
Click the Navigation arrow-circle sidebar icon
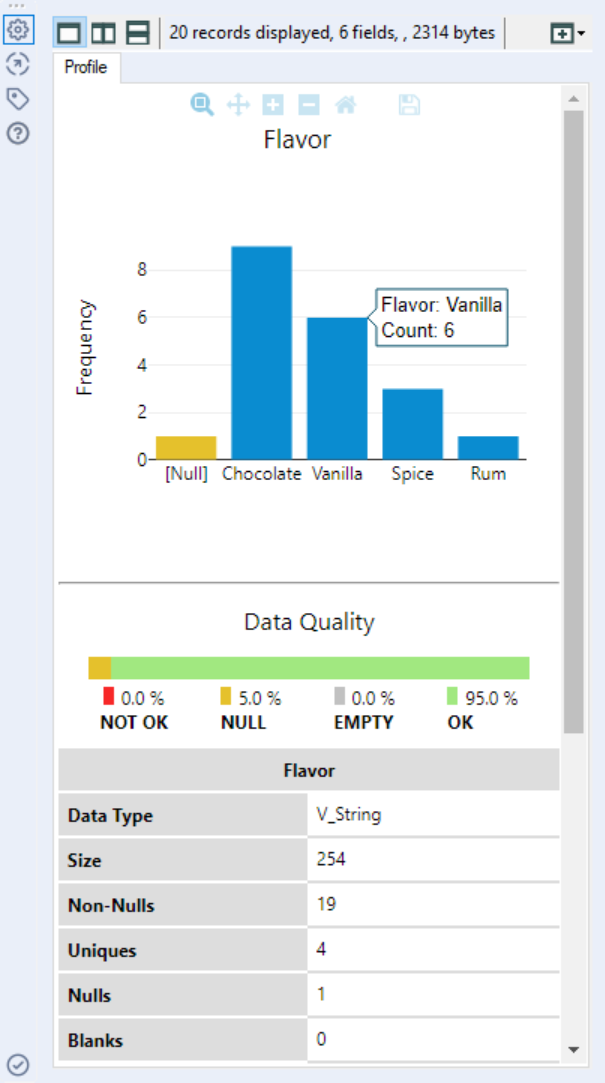tap(17, 65)
